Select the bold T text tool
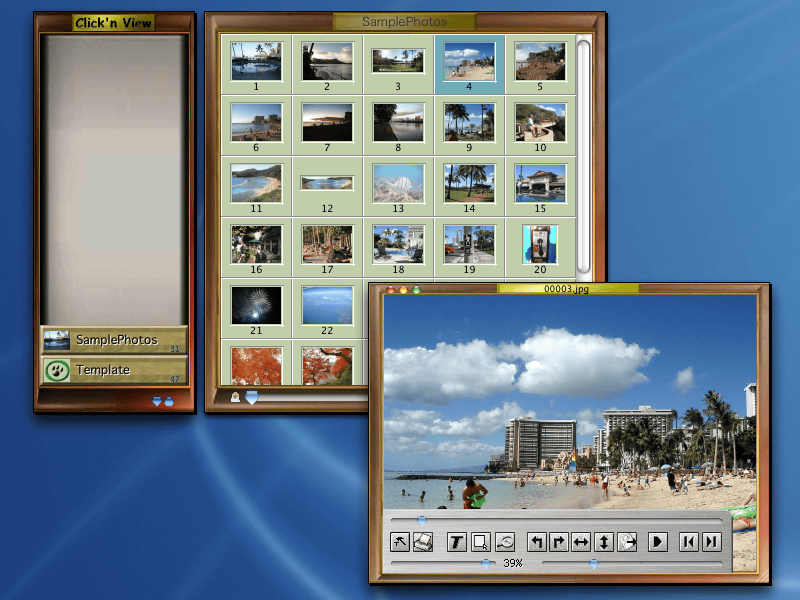 (x=457, y=542)
